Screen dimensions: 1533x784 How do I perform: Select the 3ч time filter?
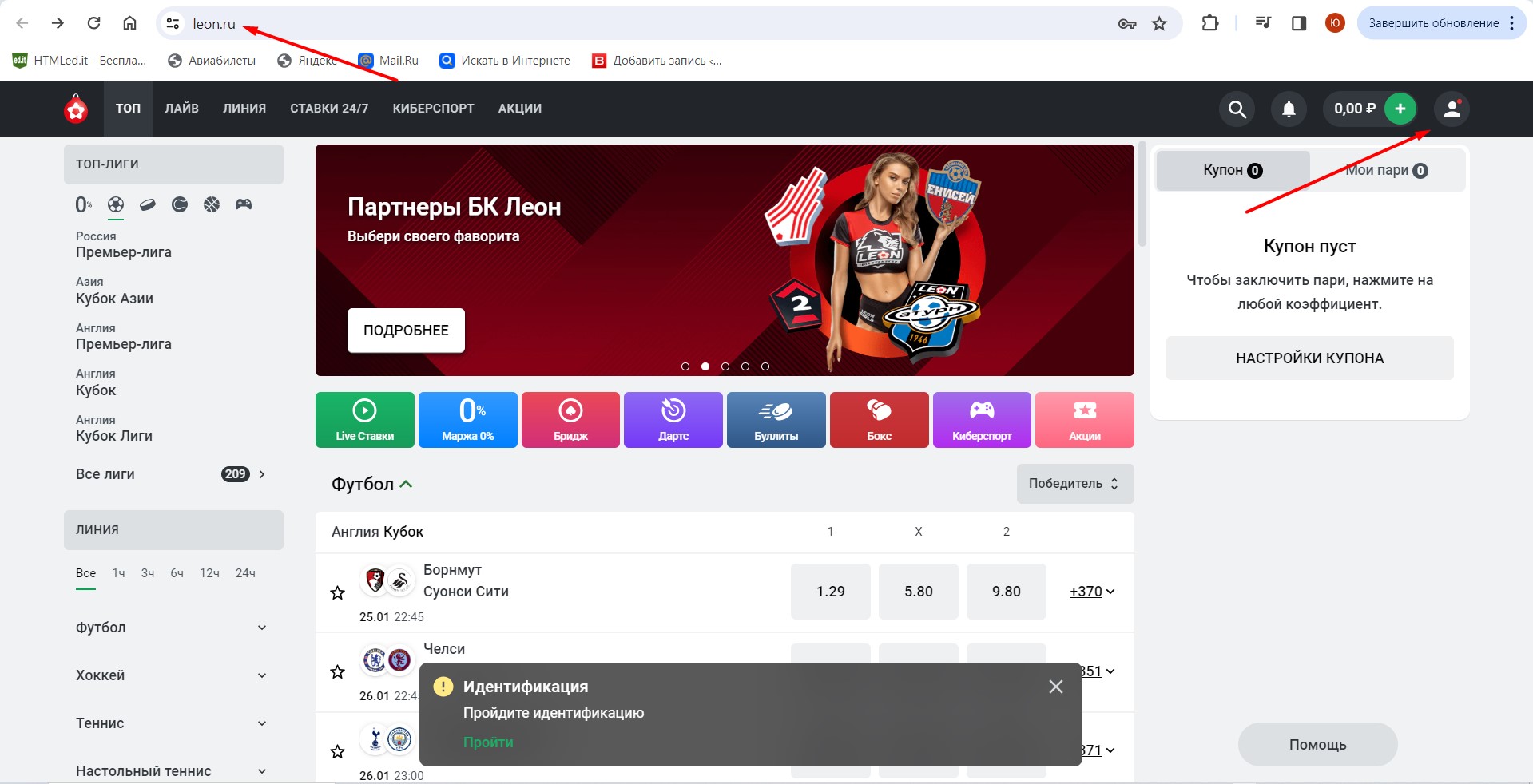coord(148,573)
